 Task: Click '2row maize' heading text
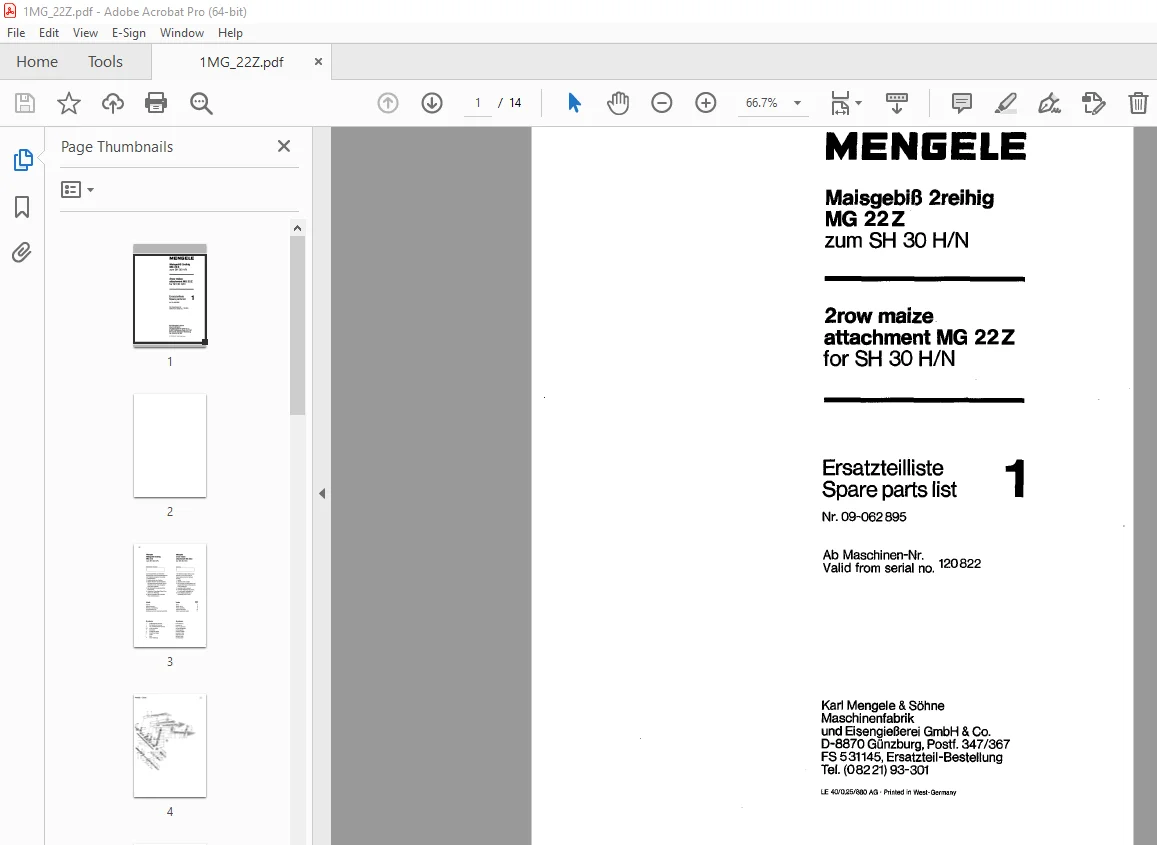click(x=879, y=316)
